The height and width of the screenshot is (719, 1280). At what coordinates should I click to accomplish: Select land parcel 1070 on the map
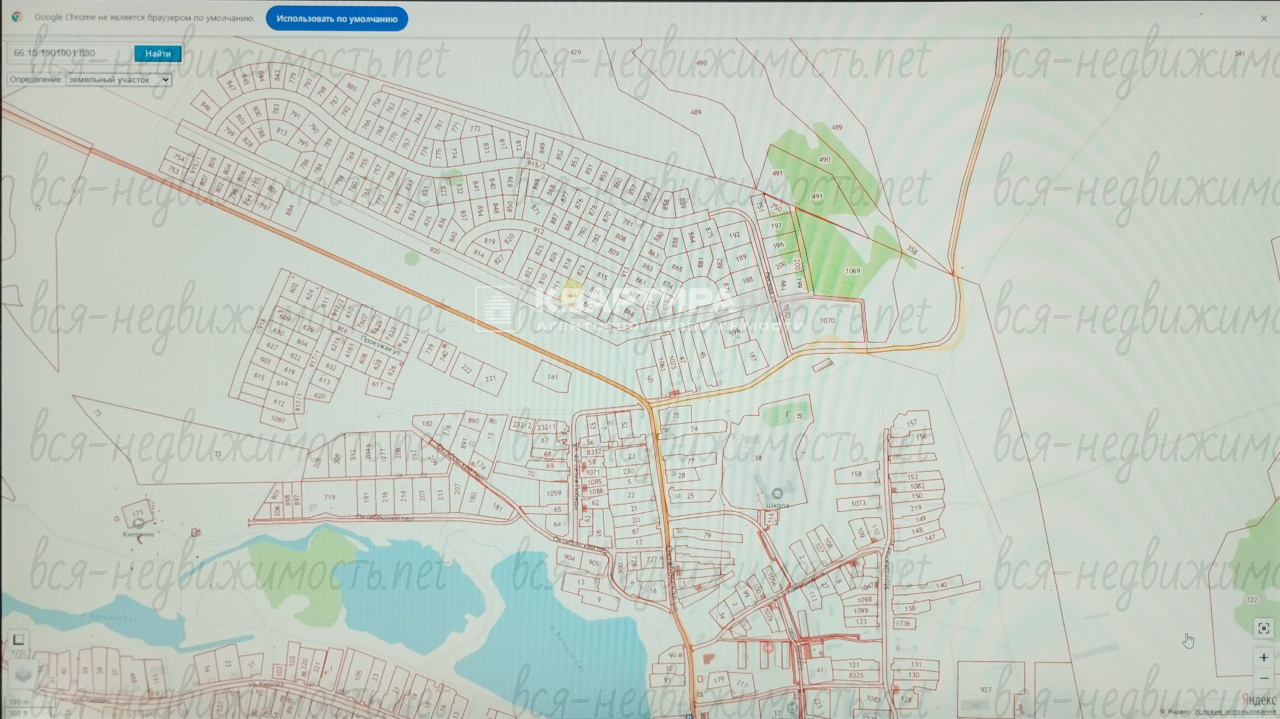click(826, 320)
